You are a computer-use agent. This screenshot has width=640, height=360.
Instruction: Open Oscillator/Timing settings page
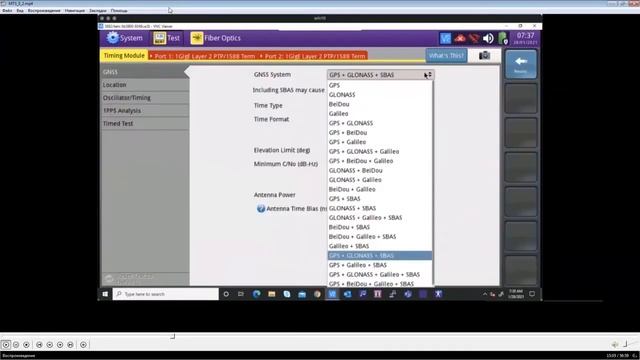click(x=144, y=98)
